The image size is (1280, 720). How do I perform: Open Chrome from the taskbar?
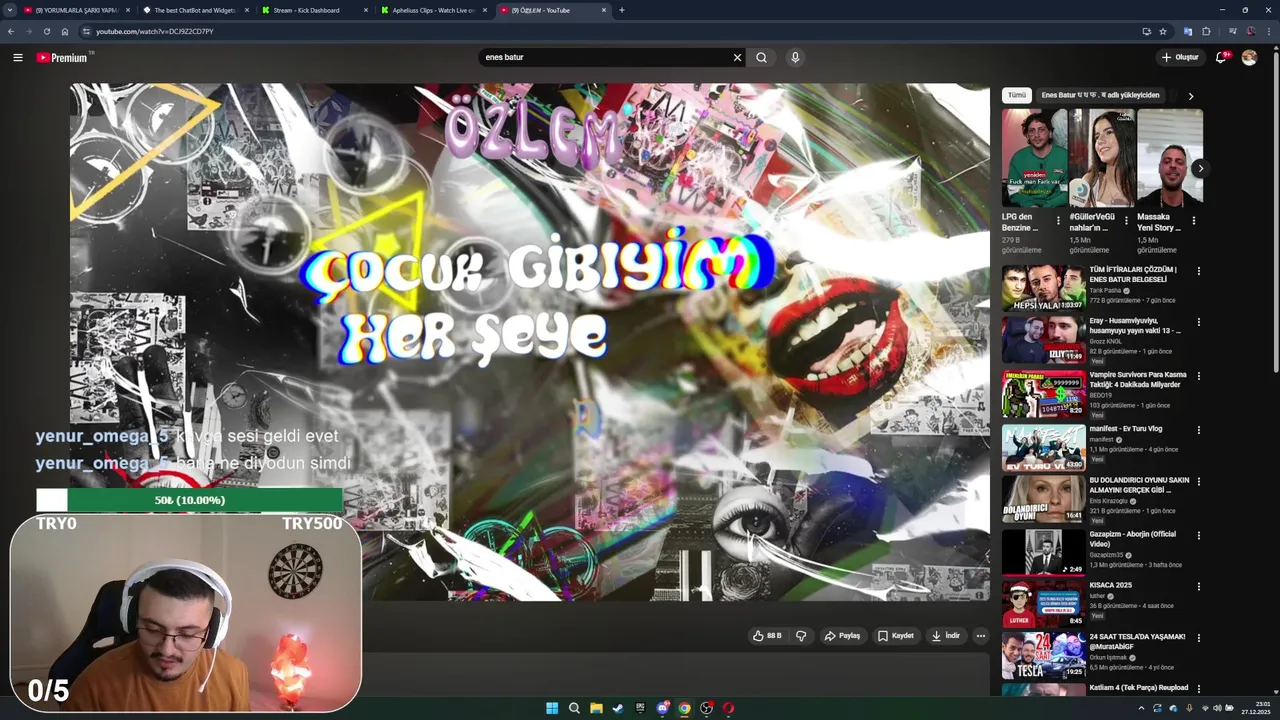684,708
